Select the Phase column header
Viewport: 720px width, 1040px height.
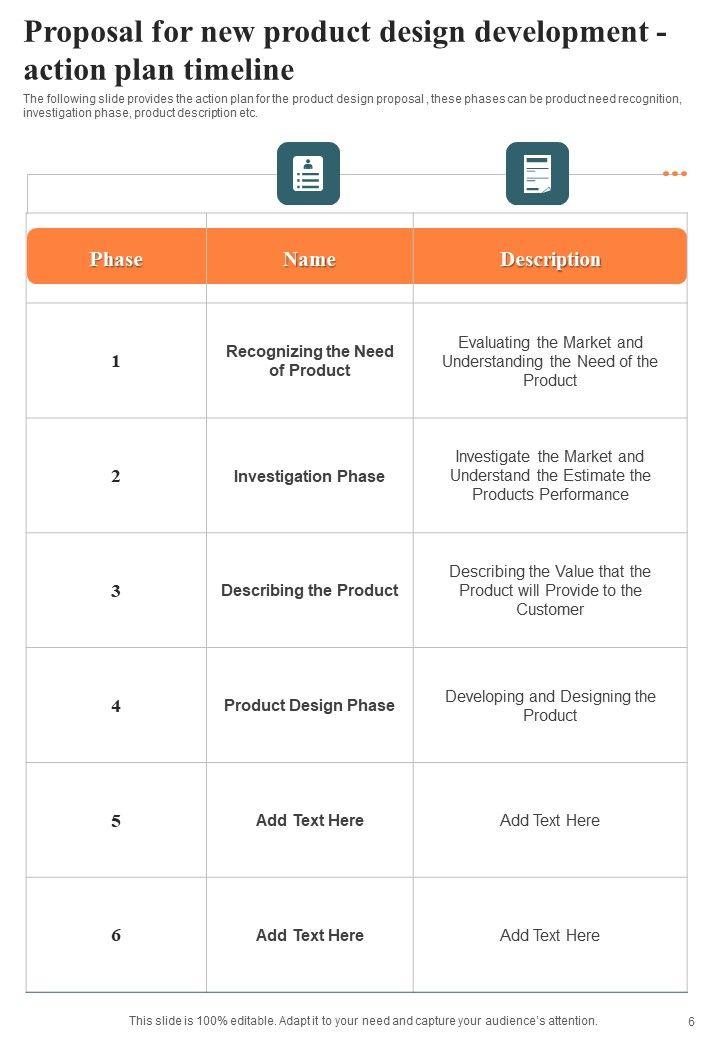[x=116, y=260]
